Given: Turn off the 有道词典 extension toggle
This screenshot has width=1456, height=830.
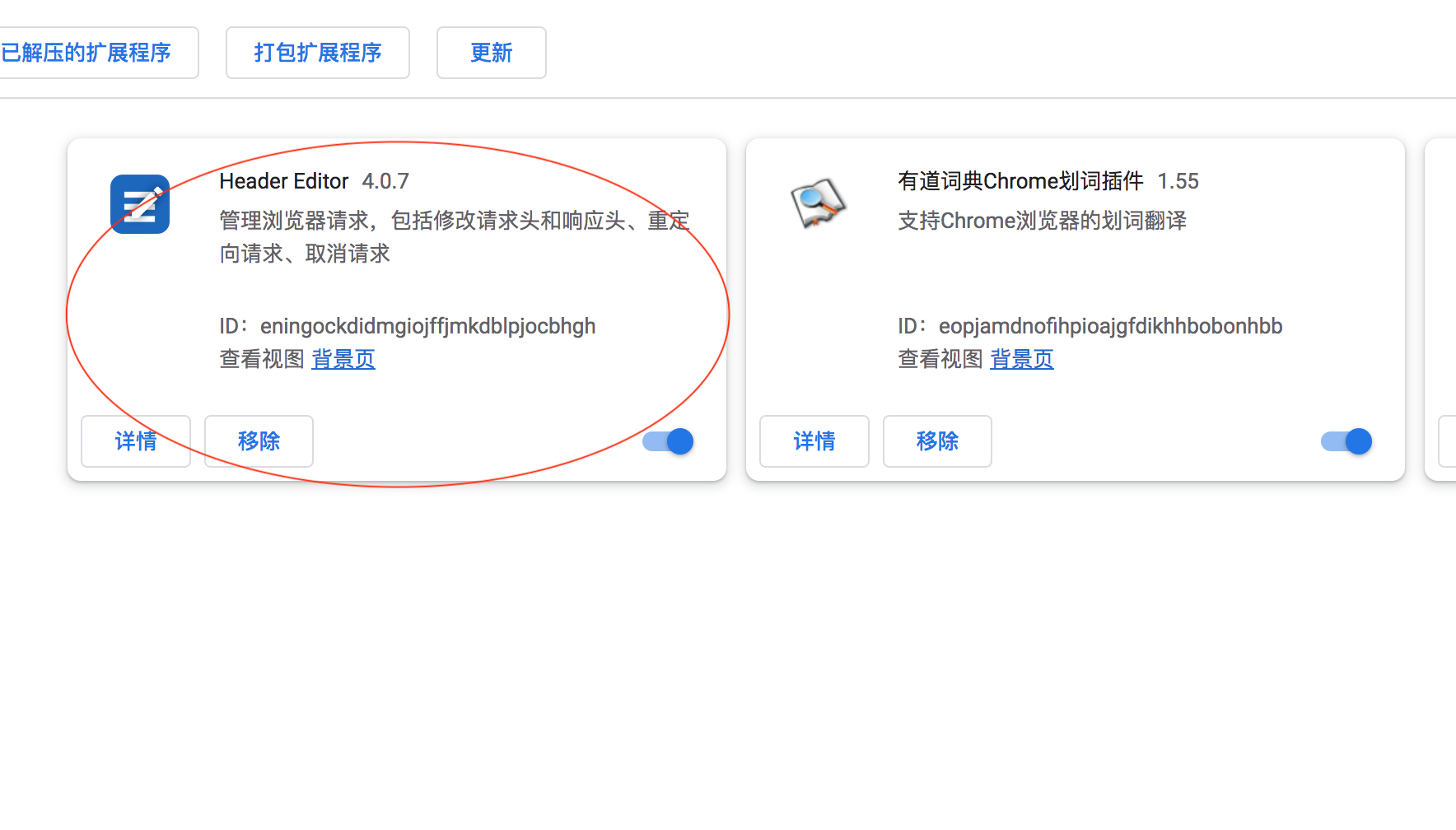Looking at the screenshot, I should click(1346, 441).
